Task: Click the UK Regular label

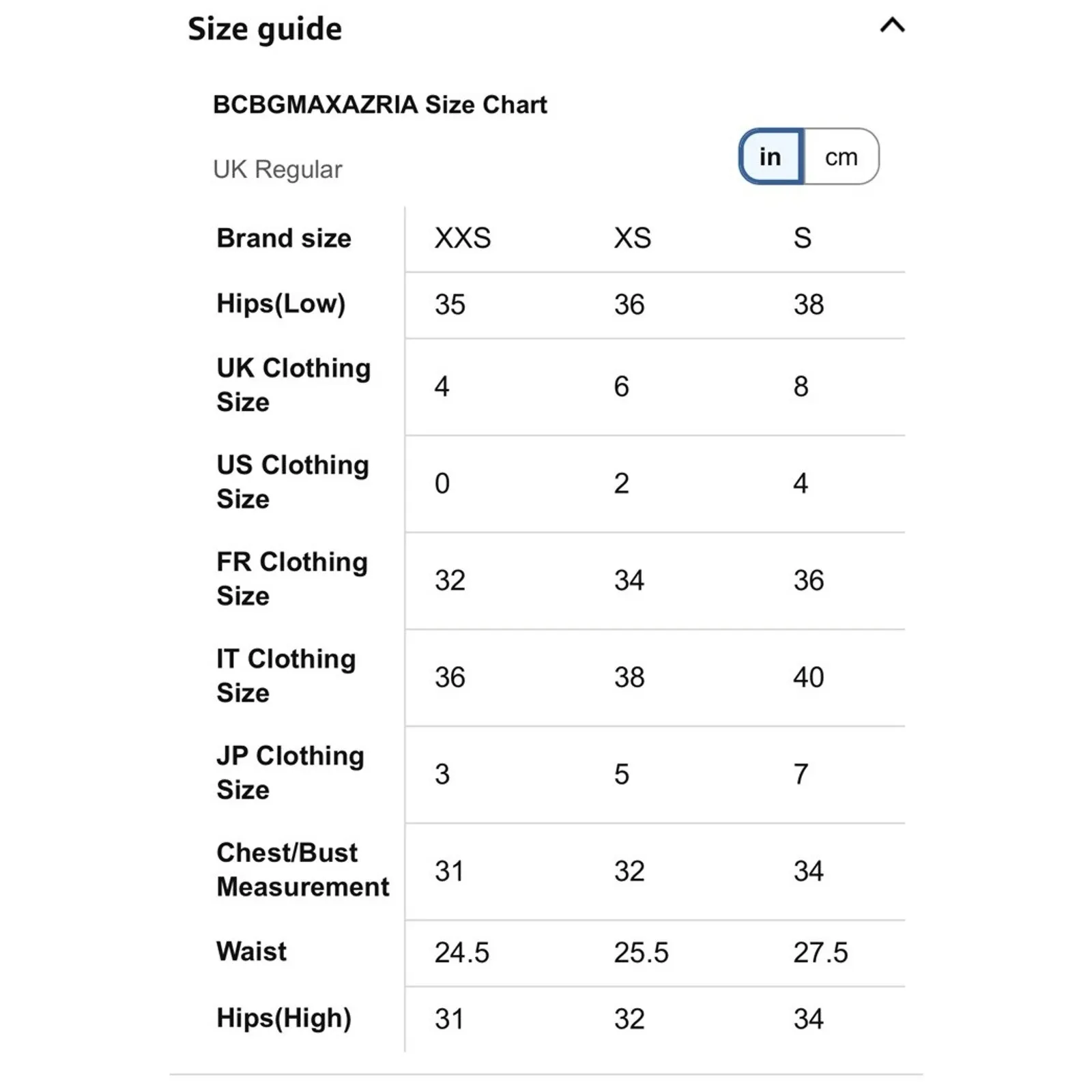Action: [x=277, y=169]
